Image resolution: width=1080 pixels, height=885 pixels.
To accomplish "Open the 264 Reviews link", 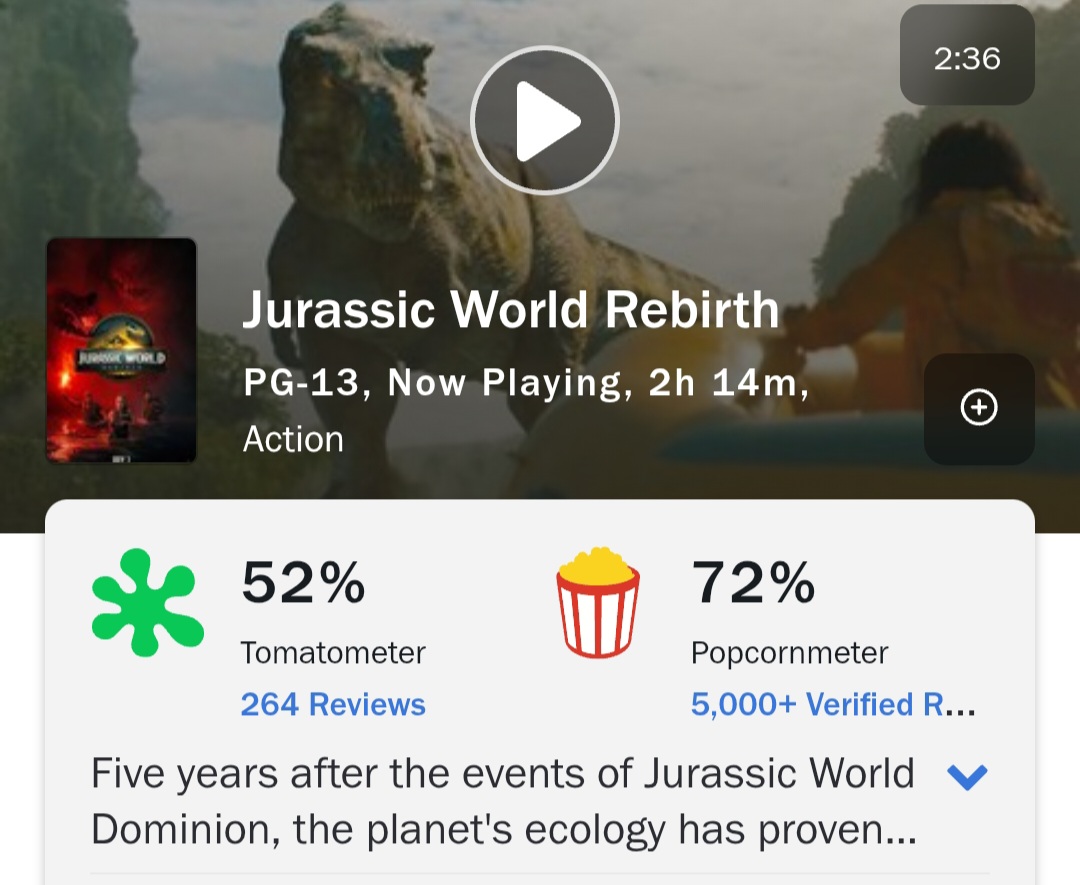I will [333, 704].
